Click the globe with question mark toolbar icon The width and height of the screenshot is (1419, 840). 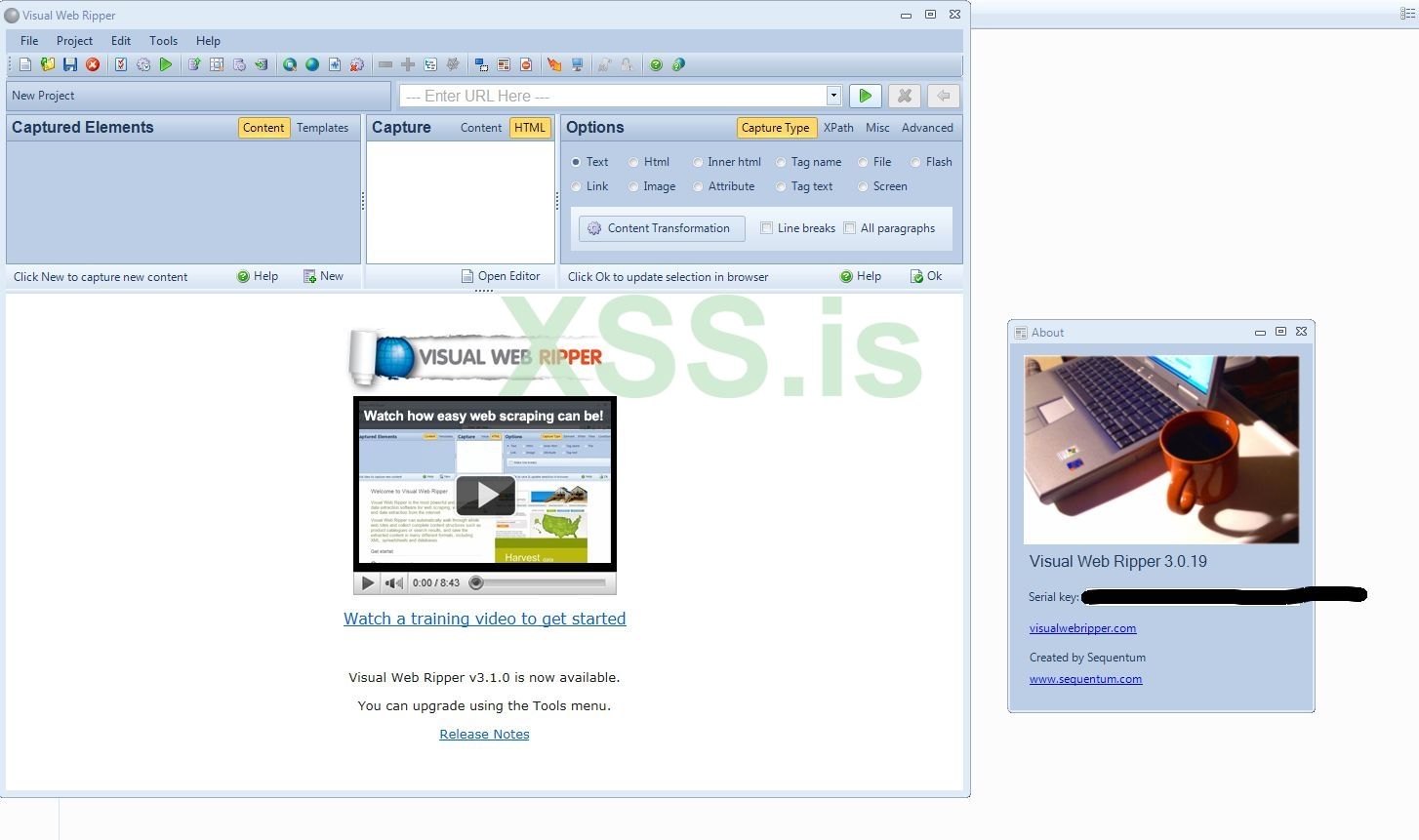pyautogui.click(x=678, y=64)
